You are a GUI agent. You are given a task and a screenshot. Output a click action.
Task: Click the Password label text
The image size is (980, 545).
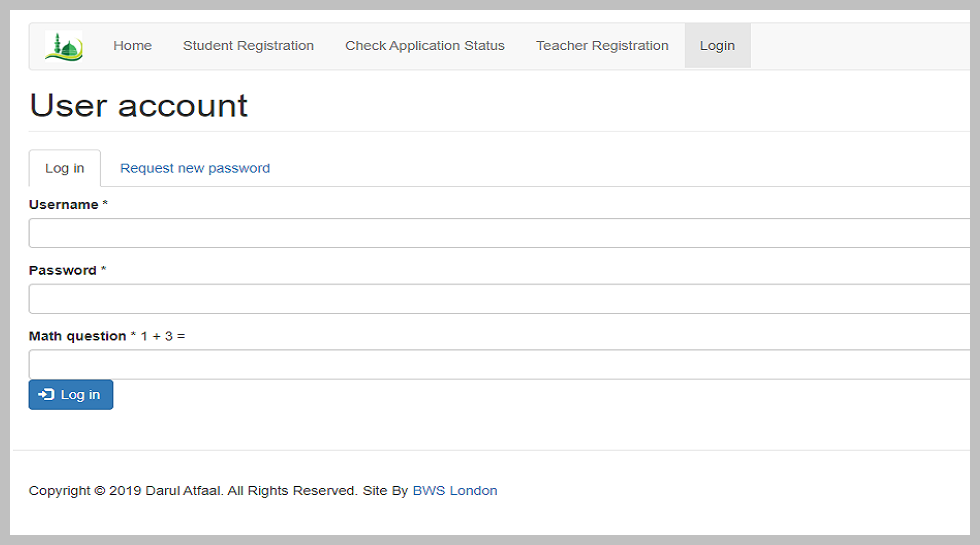coord(63,271)
